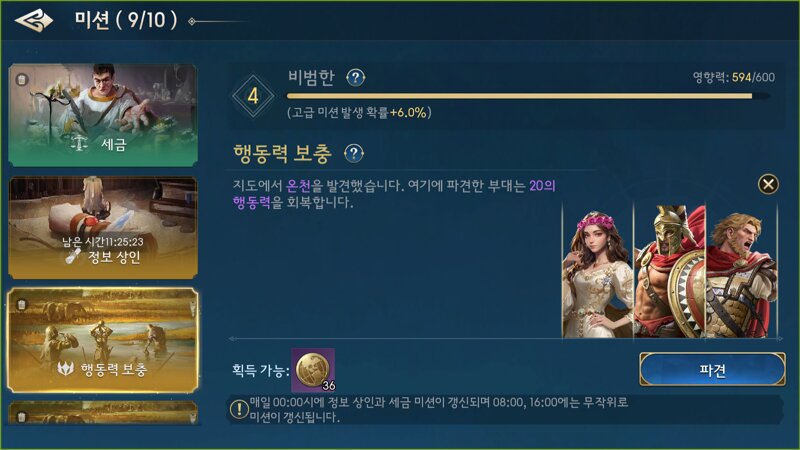Select the Spartan helmet warrior portrait
Viewport: 800px width, 450px height.
[x=669, y=270]
